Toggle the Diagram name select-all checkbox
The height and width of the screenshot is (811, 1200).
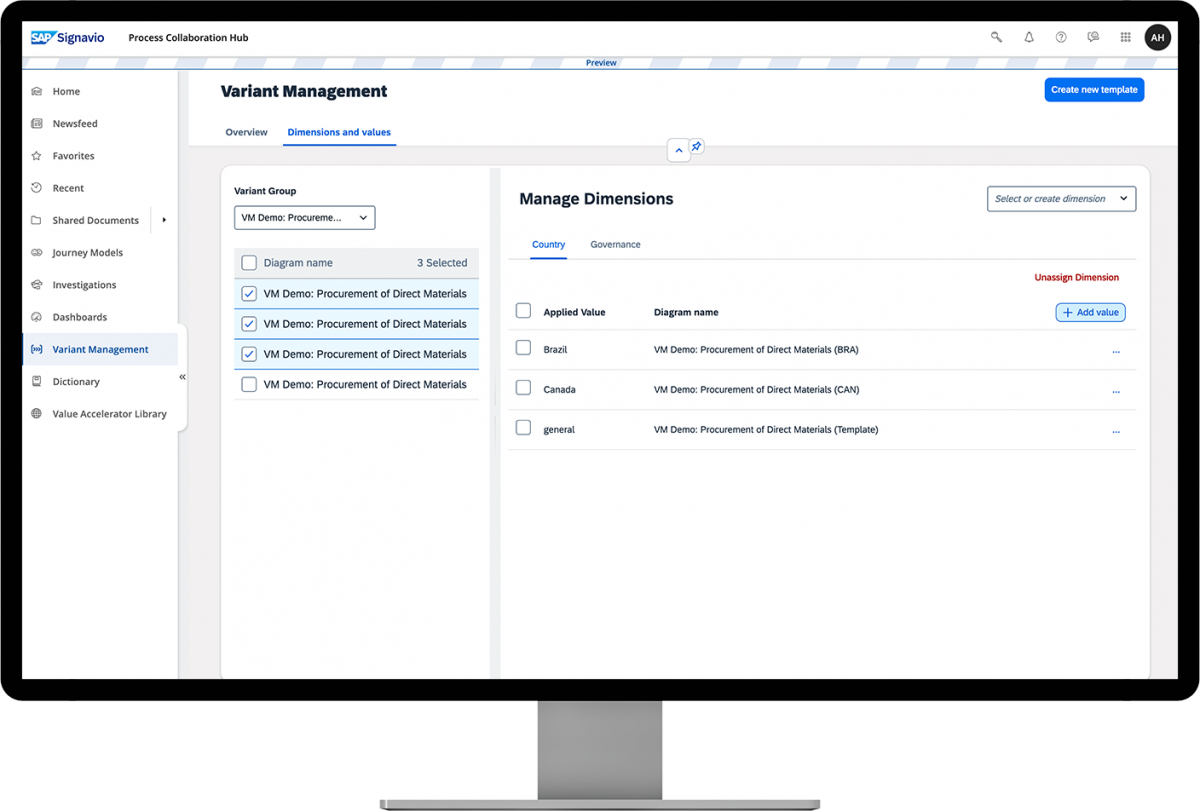point(248,262)
